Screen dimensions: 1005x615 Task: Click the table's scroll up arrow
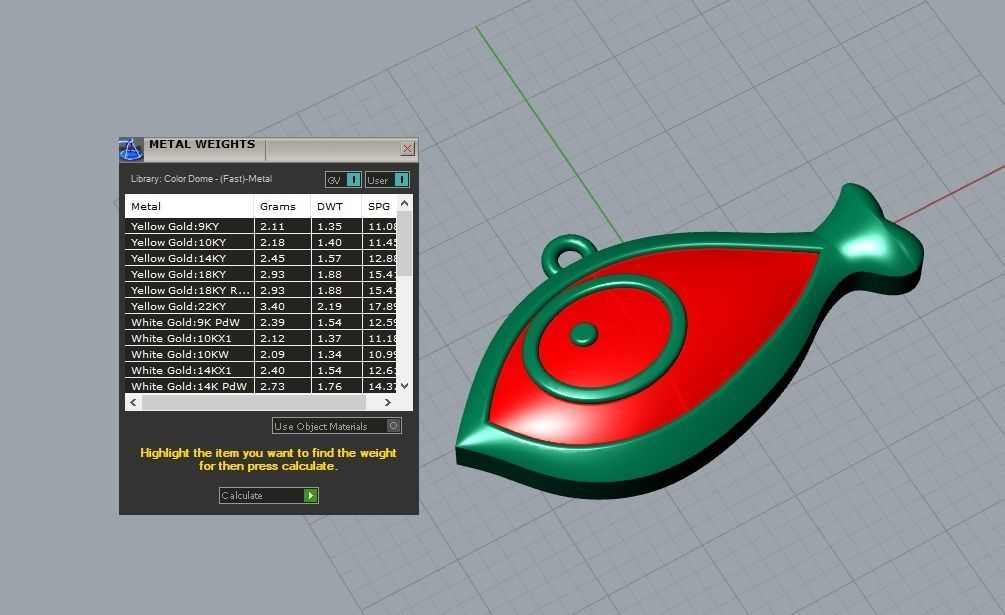point(404,203)
